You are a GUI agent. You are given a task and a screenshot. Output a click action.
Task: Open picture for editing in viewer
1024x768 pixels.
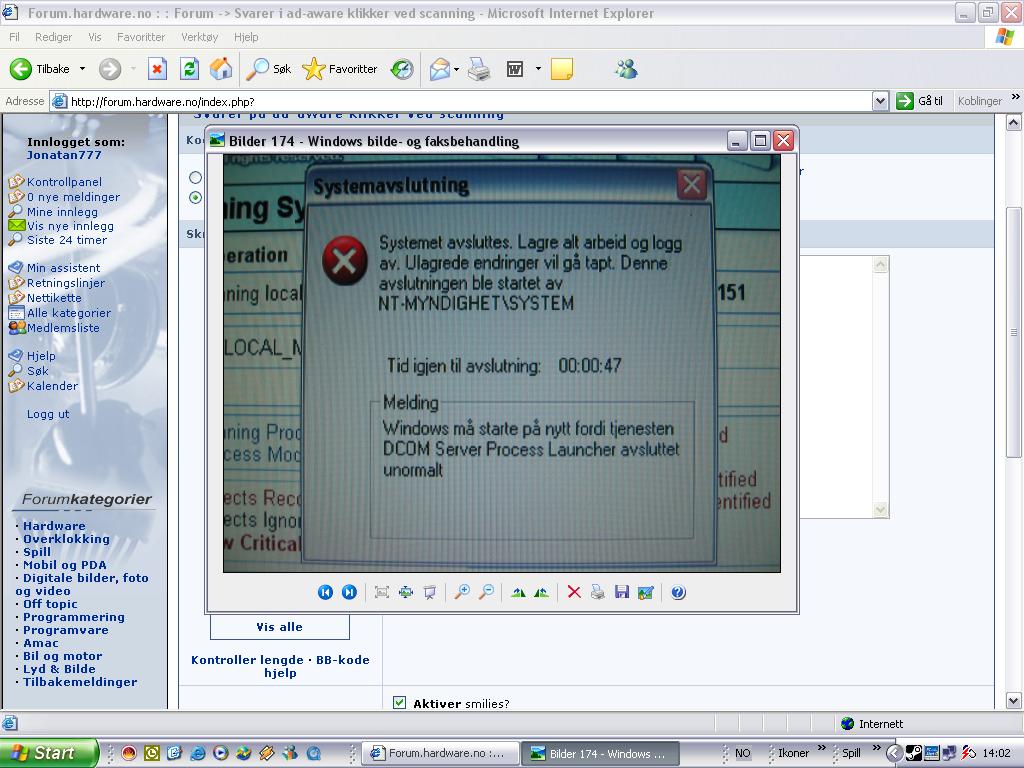[646, 592]
